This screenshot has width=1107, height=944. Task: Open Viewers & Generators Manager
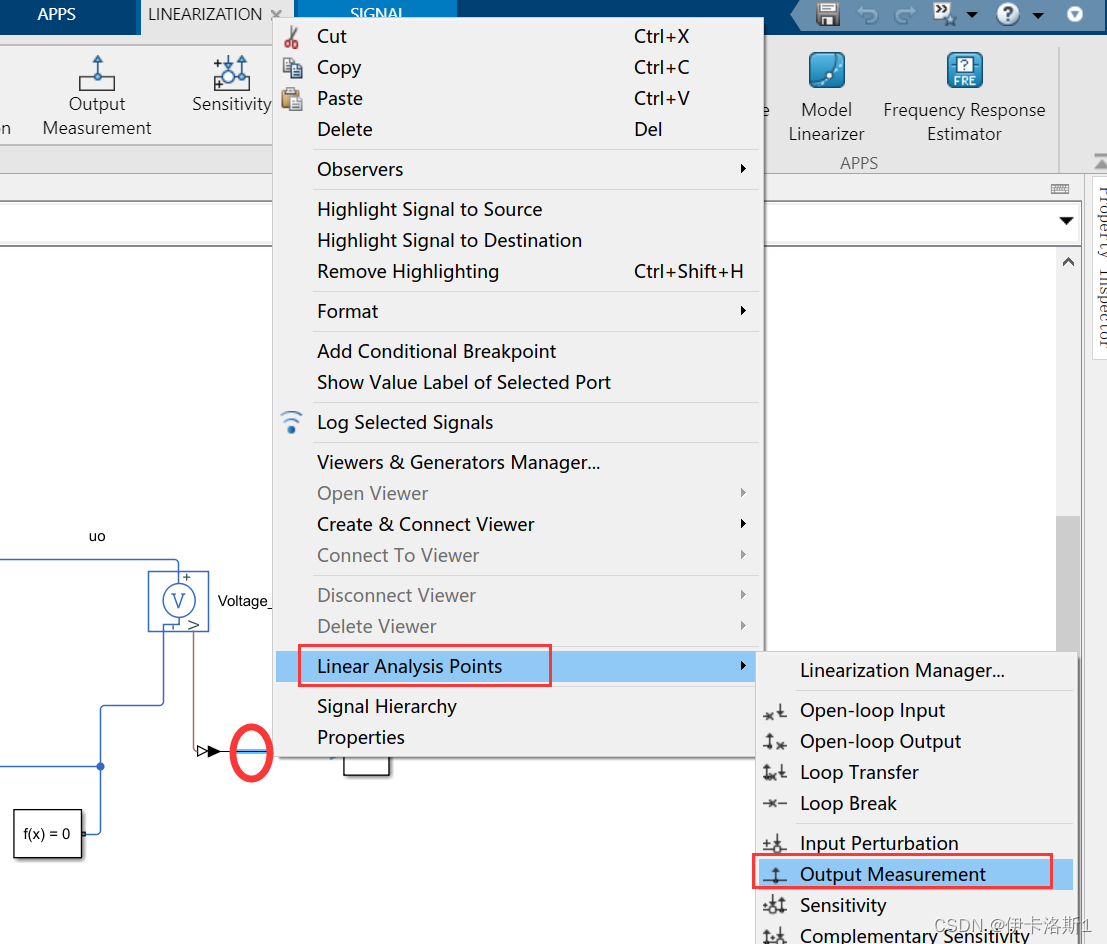[519, 462]
